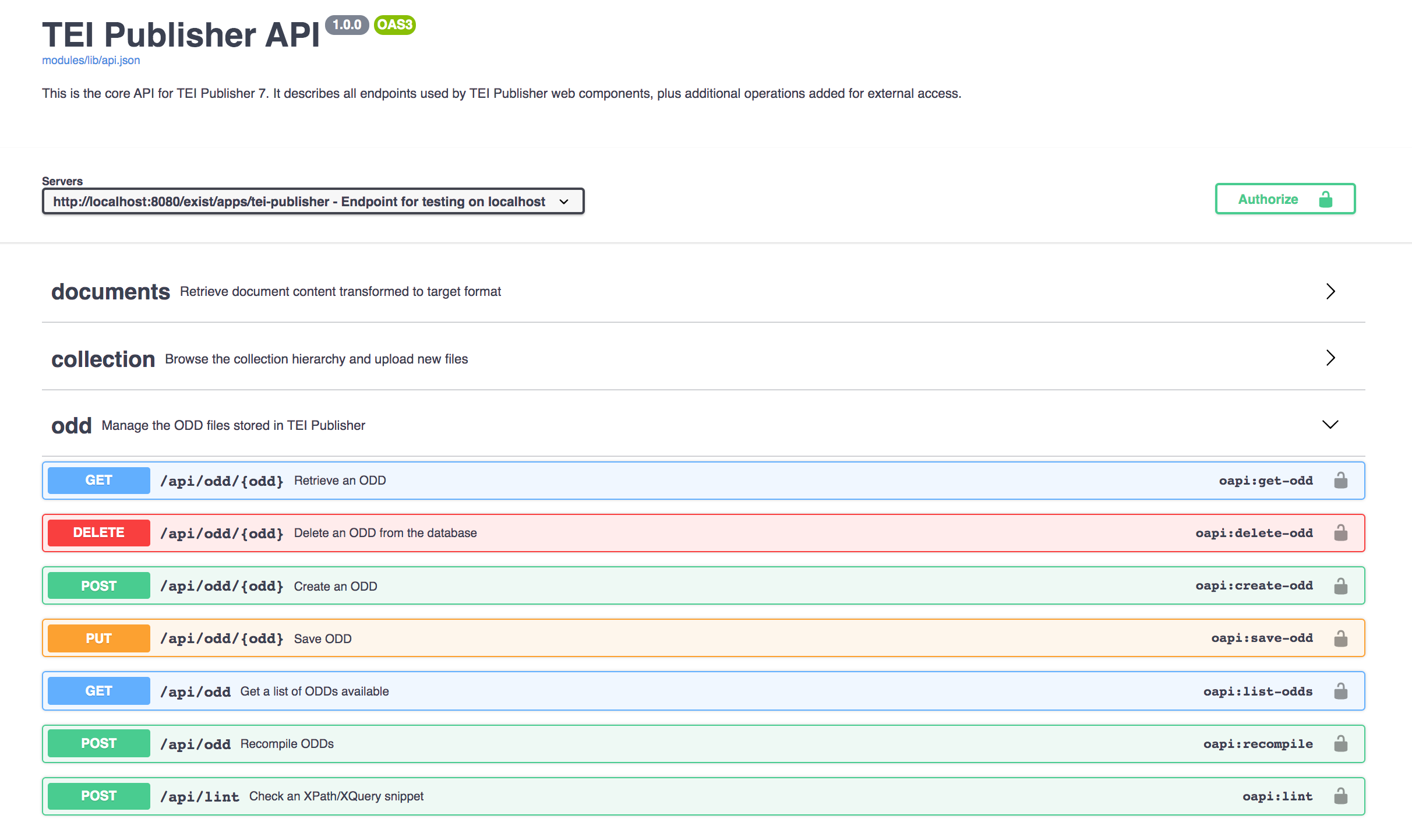Viewport: 1412px width, 840px height.
Task: Click the padlock icon on POST Create an ODD
Action: (x=1341, y=585)
